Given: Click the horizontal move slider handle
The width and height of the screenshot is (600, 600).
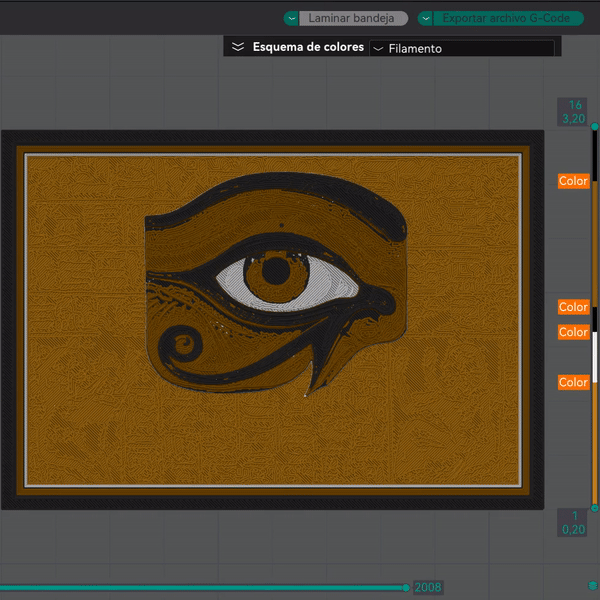Looking at the screenshot, I should (x=406, y=587).
